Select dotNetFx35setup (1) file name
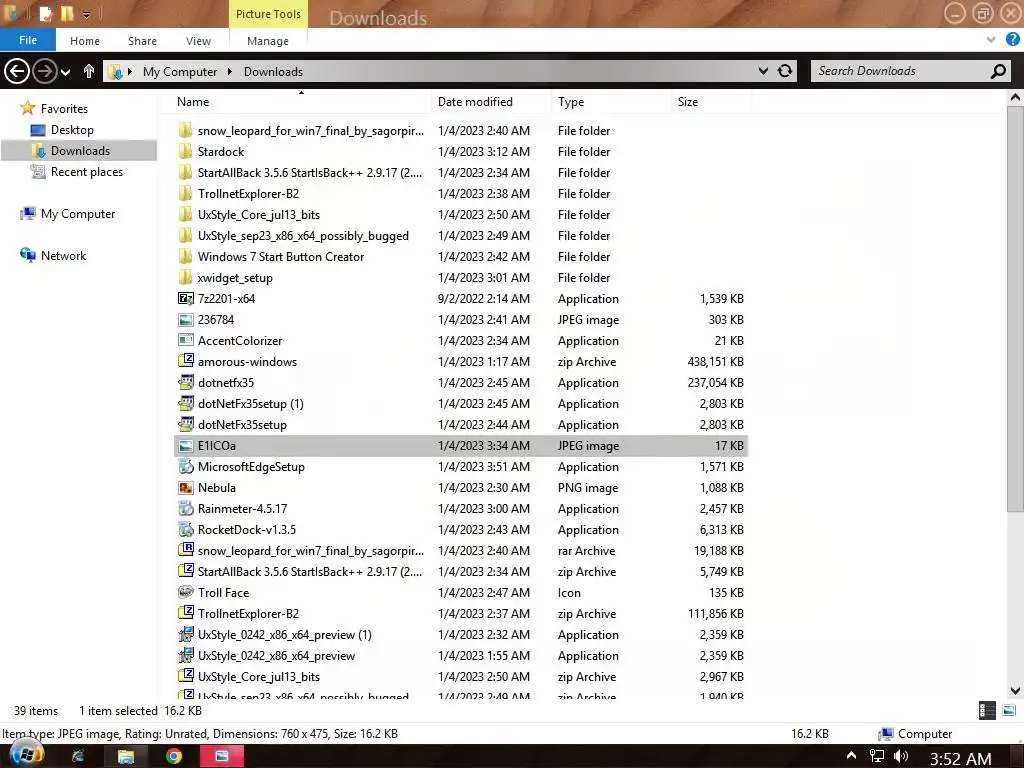 251,404
